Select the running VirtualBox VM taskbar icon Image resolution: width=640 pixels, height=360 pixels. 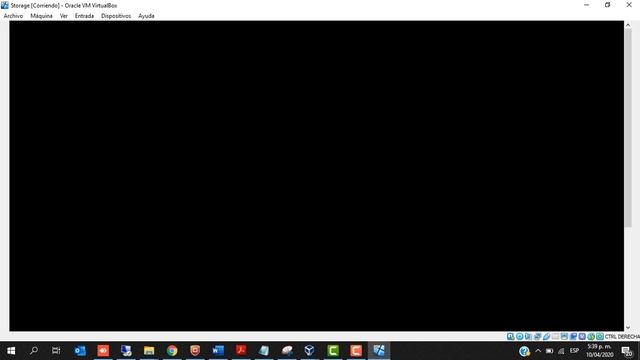(x=379, y=351)
